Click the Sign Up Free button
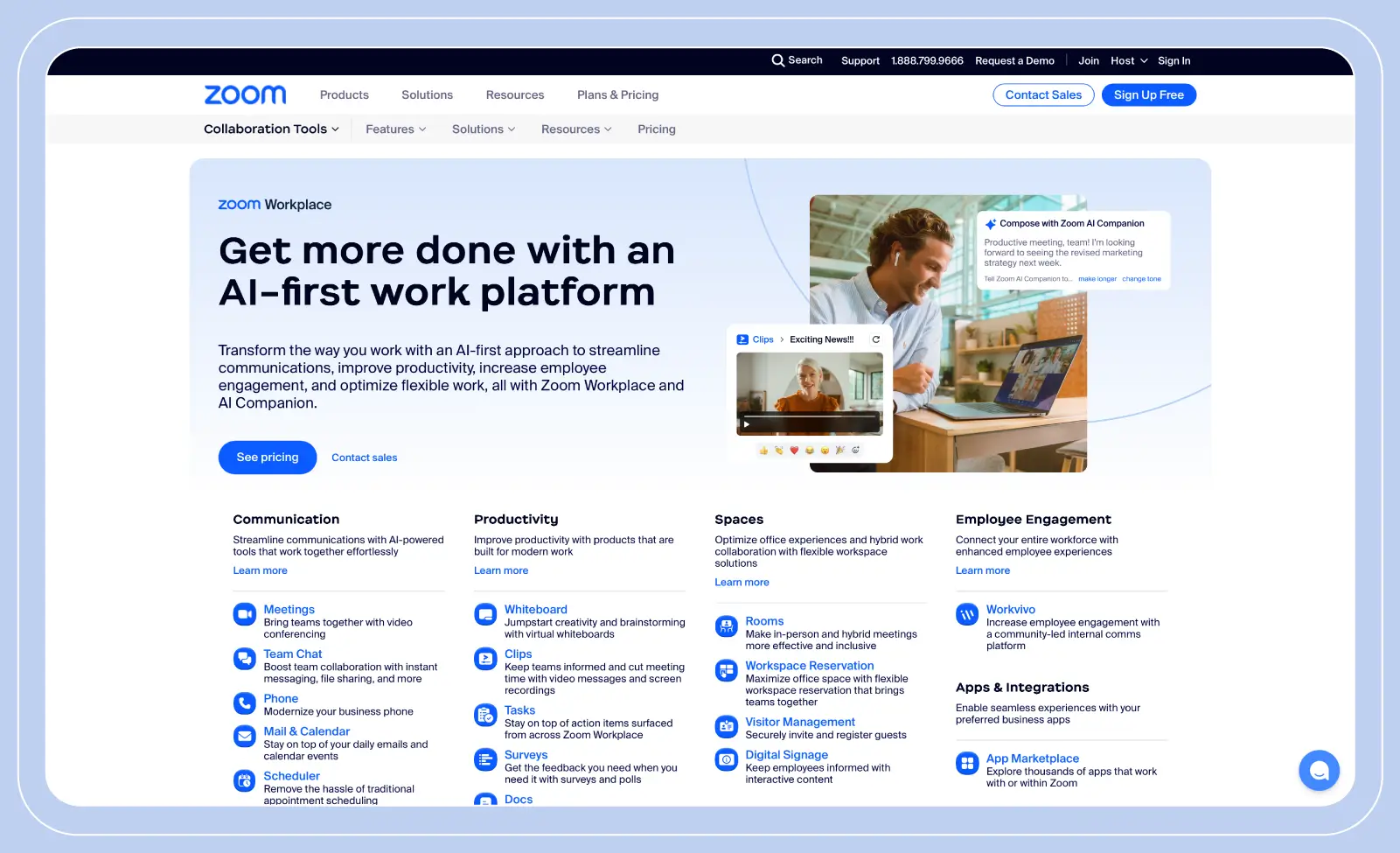Image resolution: width=1400 pixels, height=853 pixels. pyautogui.click(x=1148, y=94)
